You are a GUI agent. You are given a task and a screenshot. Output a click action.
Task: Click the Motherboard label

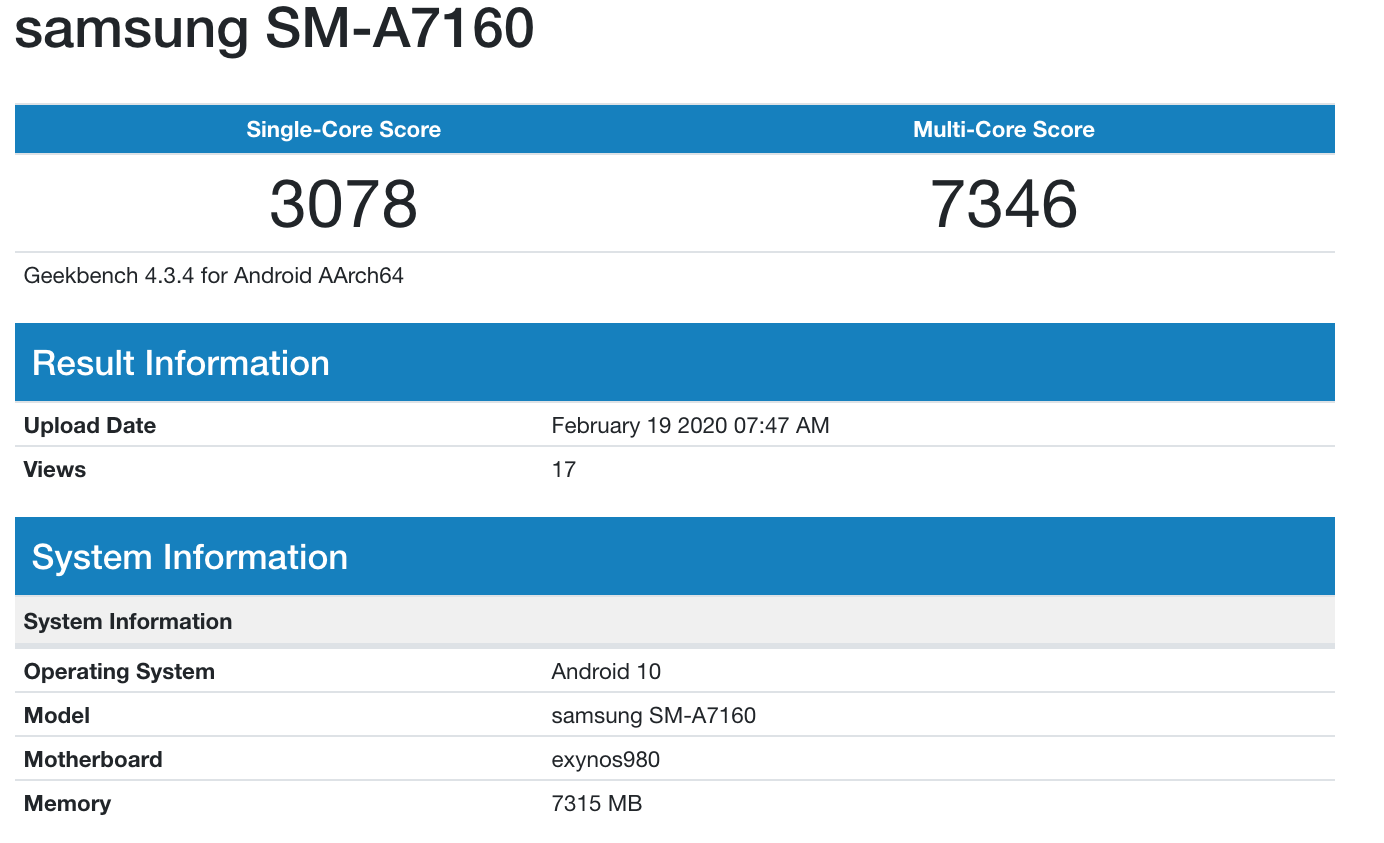(93, 760)
